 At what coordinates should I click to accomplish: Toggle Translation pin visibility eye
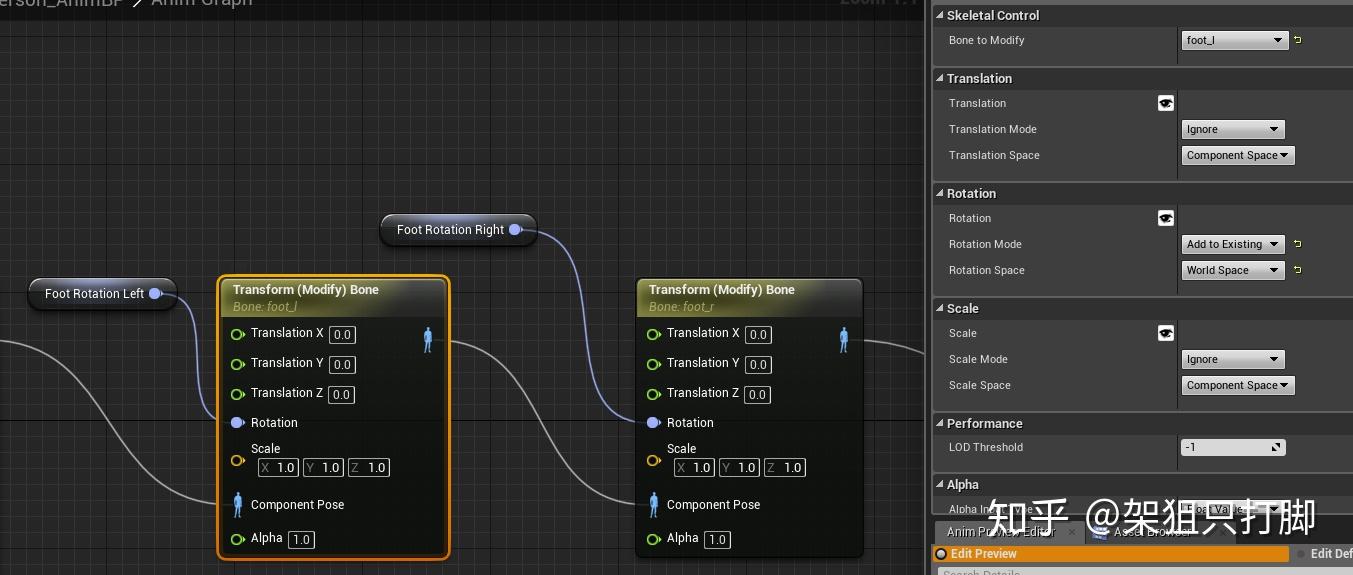click(x=1166, y=103)
